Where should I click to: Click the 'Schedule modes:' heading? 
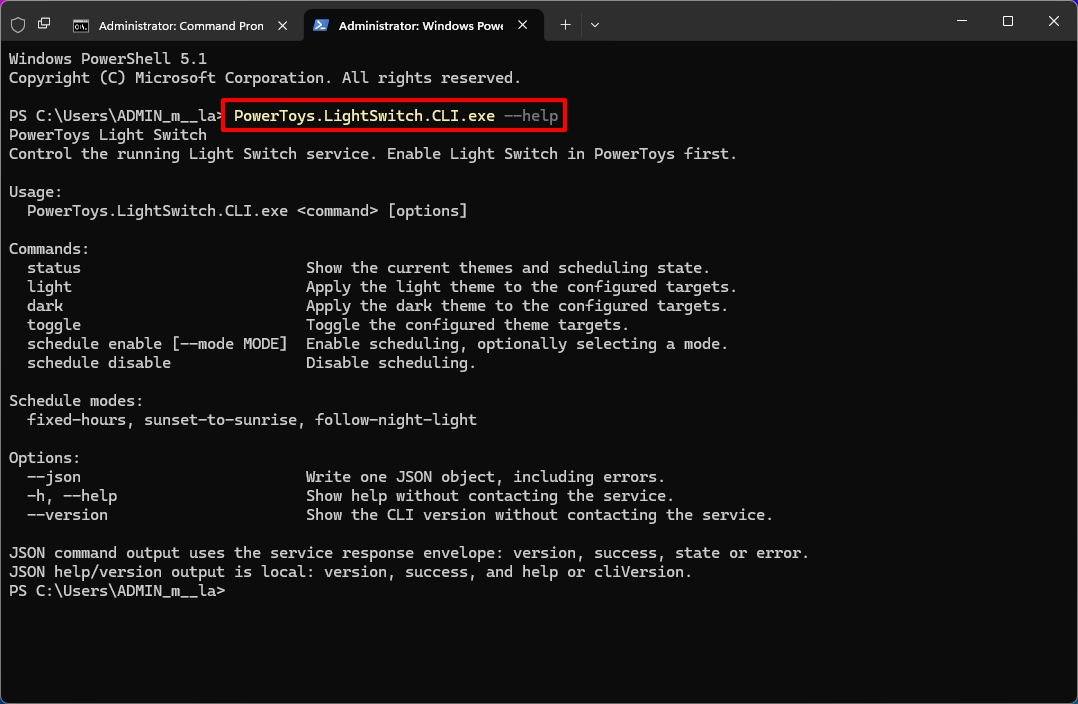tap(76, 401)
